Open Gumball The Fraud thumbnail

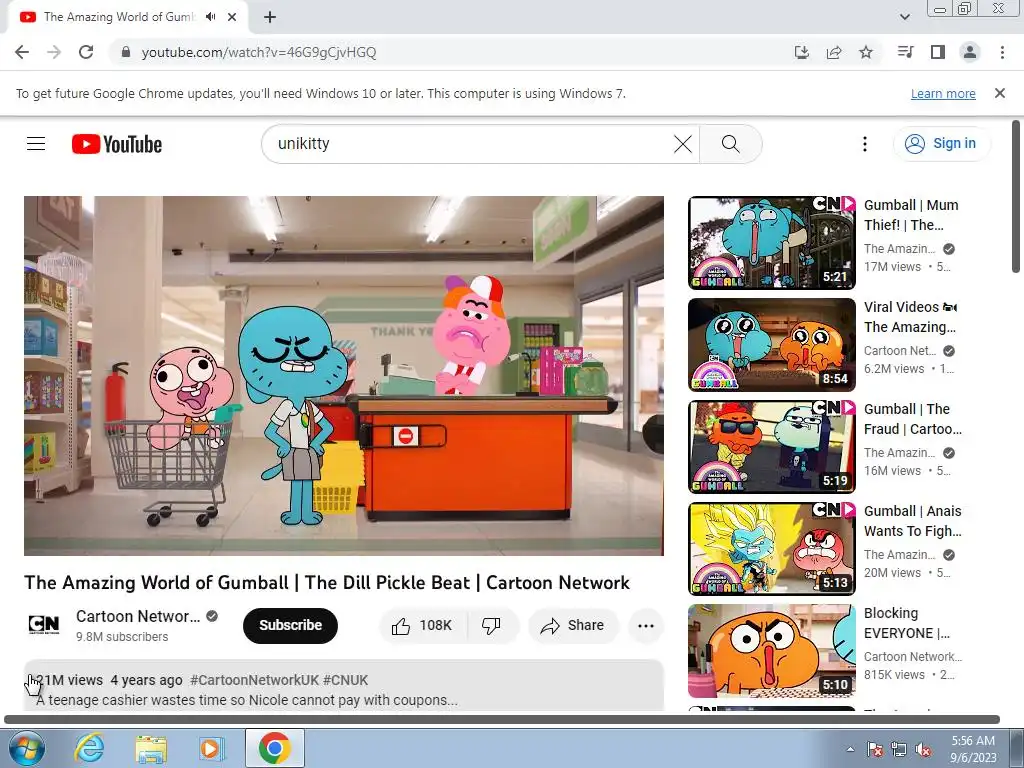click(772, 447)
